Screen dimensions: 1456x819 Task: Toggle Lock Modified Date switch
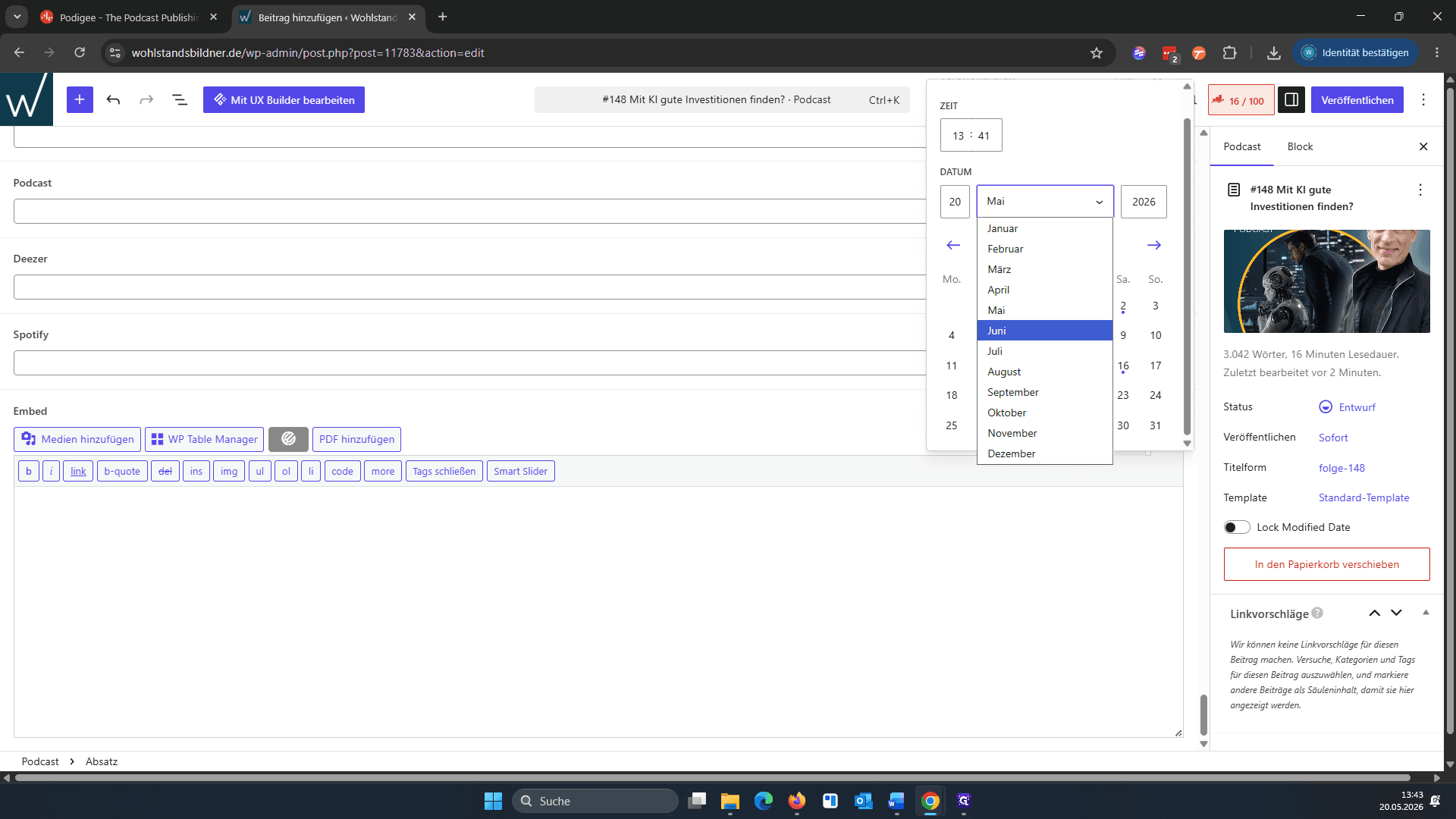pos(1237,527)
